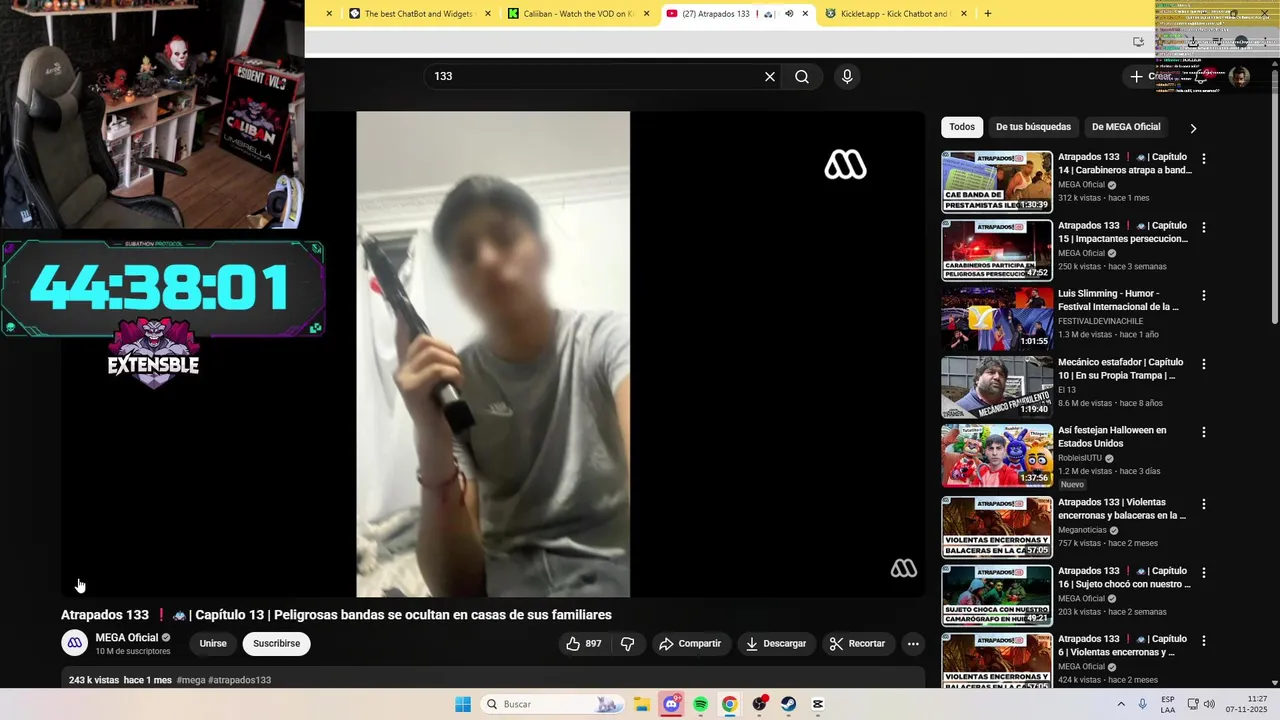
Task: Click the Unirse membership button
Action: 213,644
